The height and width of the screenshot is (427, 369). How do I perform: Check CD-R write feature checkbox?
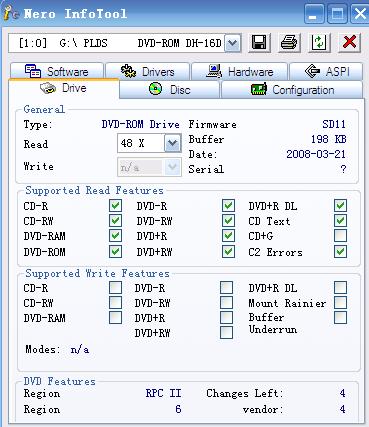[x=115, y=288]
